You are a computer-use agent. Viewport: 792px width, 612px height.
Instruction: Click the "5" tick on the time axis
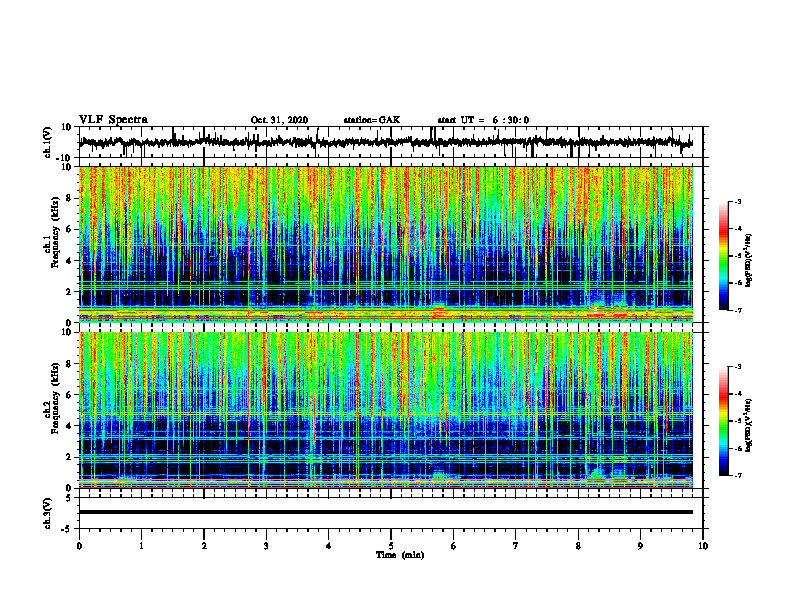391,546
